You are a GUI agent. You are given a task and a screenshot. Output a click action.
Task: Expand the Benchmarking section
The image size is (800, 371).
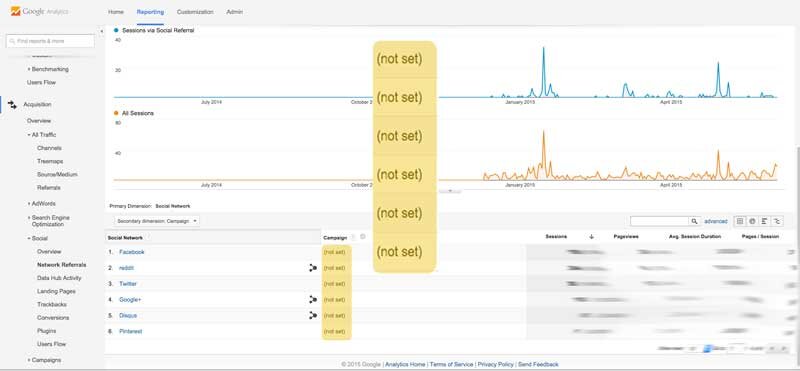(x=48, y=69)
